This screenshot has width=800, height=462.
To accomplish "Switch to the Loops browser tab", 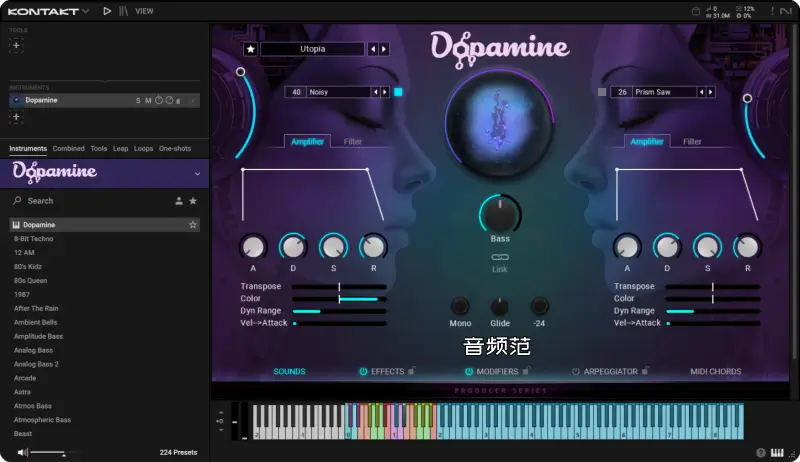I will pos(143,148).
